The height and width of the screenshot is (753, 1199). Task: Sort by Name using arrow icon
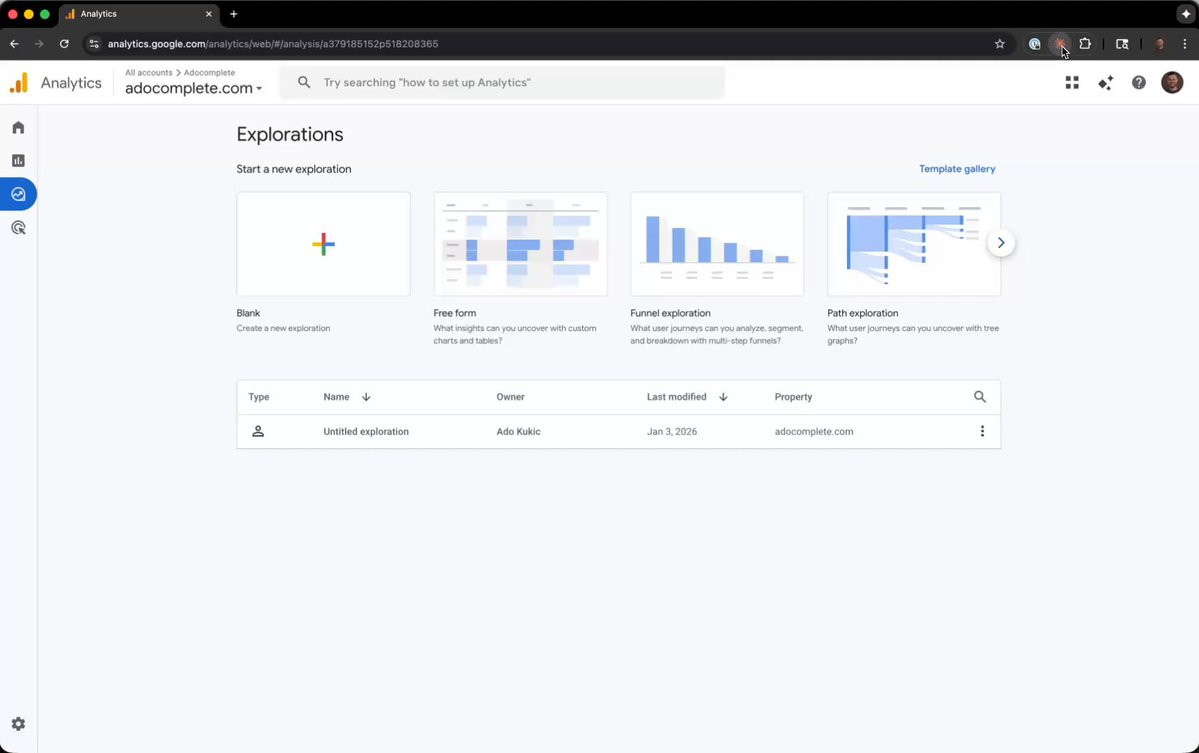click(x=366, y=397)
